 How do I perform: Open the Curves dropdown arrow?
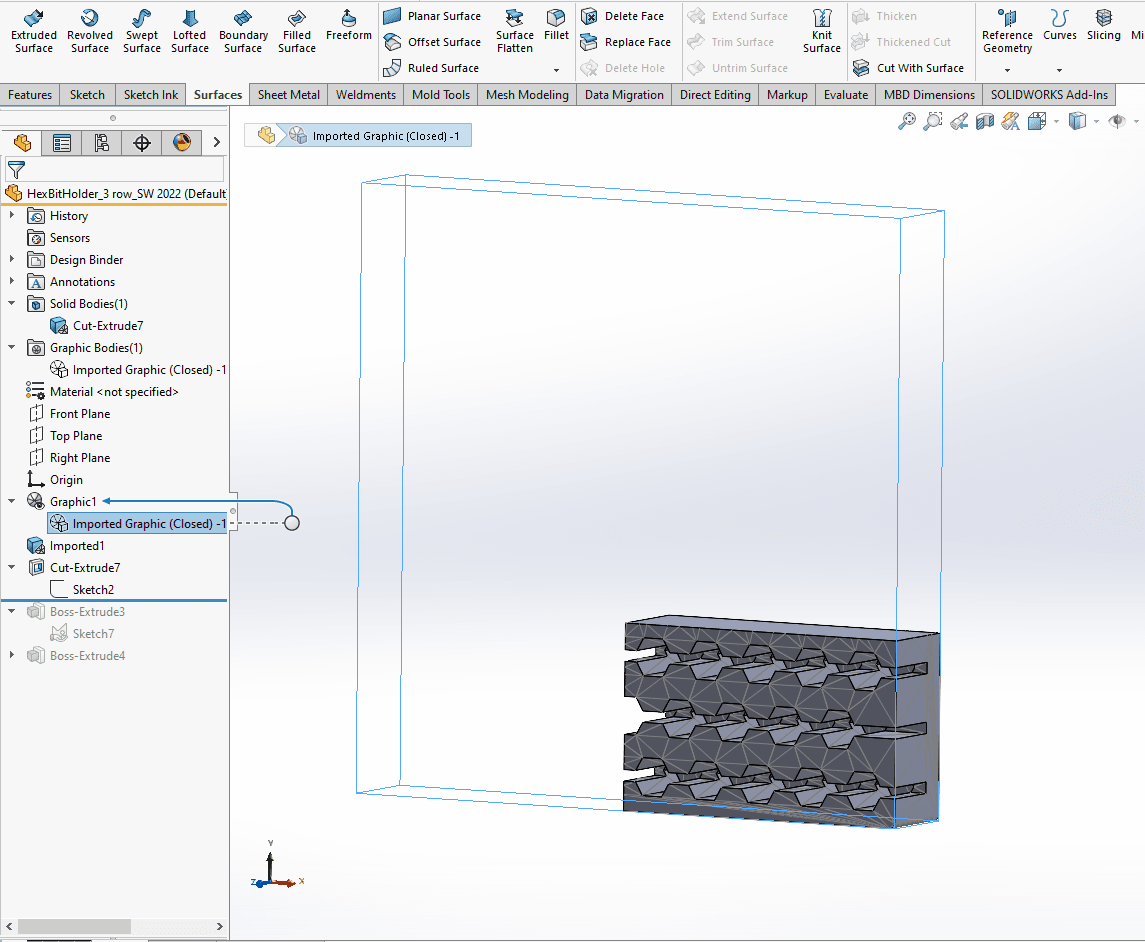pyautogui.click(x=1059, y=71)
